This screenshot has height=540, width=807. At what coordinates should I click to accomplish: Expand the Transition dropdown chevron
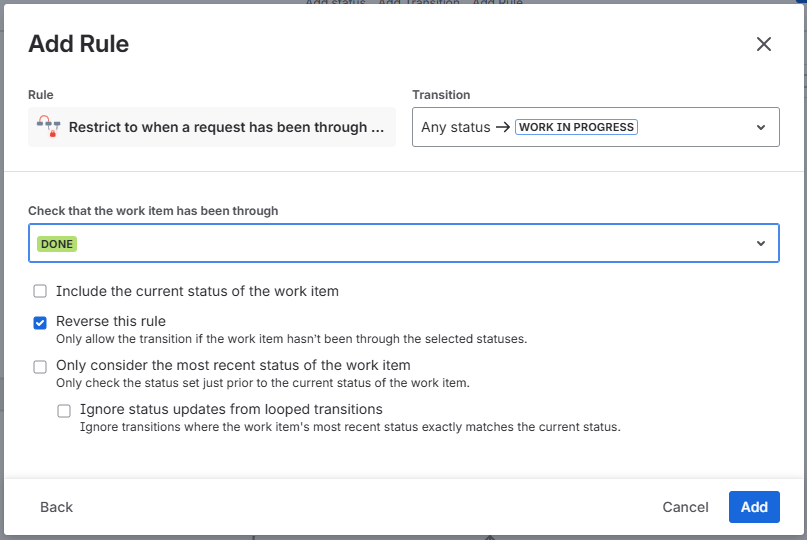tap(761, 127)
